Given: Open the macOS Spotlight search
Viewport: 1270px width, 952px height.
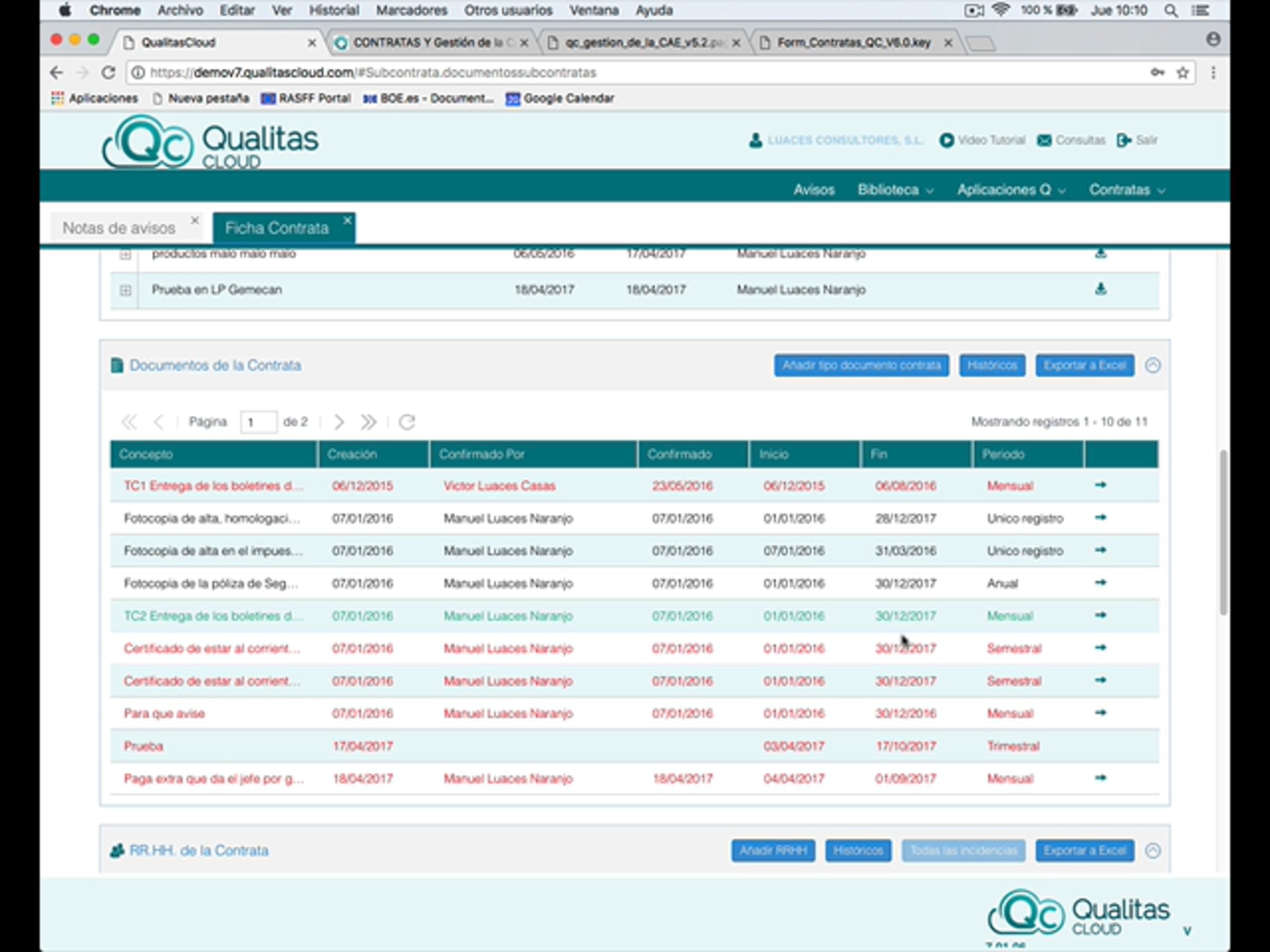Looking at the screenshot, I should [x=1171, y=11].
